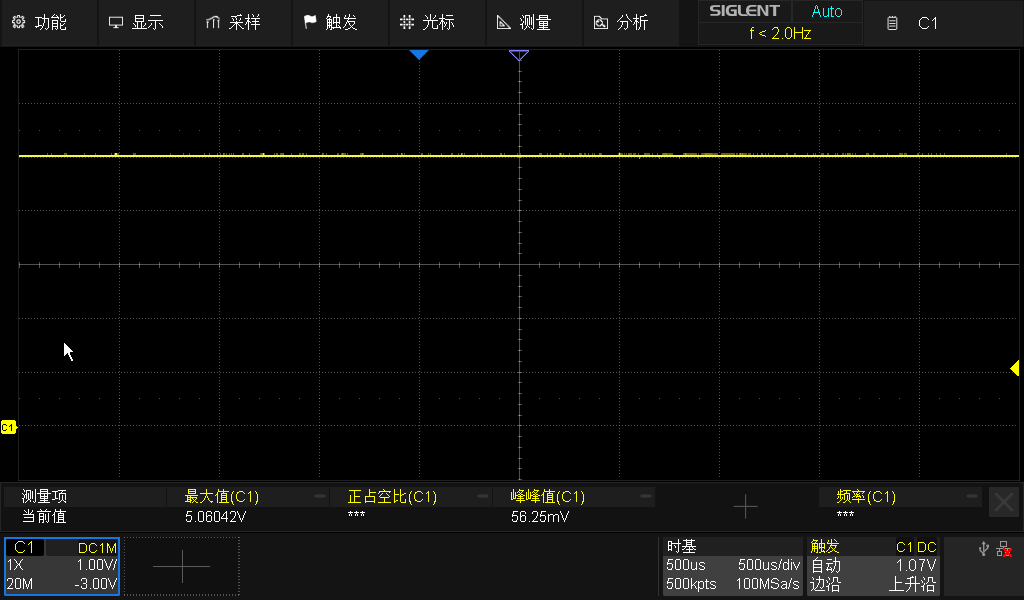Click the f < 2.0Hz frequency counter
The width and height of the screenshot is (1024, 600).
780,33
